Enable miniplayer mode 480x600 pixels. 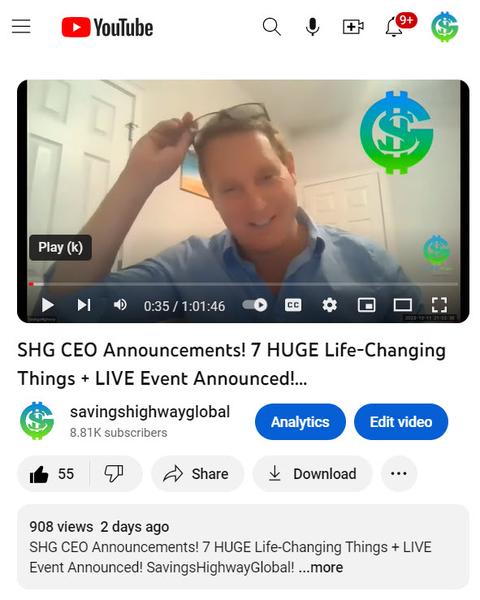pyautogui.click(x=366, y=305)
